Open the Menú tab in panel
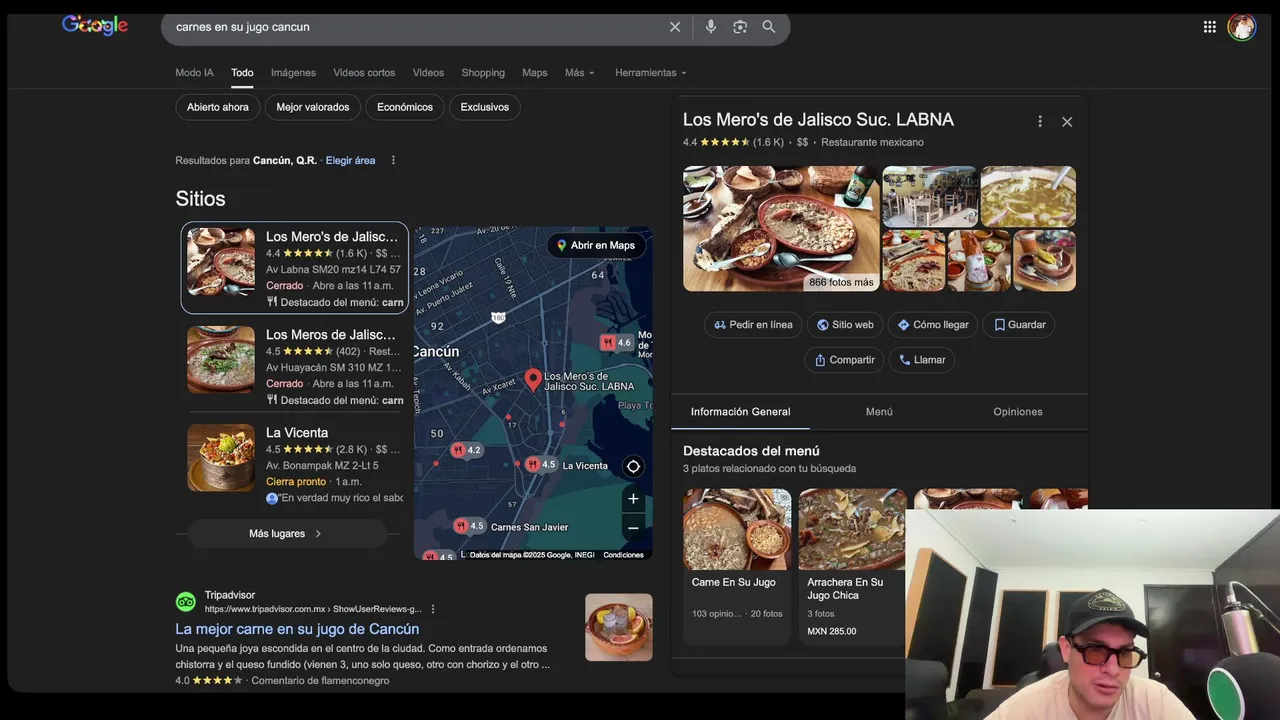 tap(879, 412)
